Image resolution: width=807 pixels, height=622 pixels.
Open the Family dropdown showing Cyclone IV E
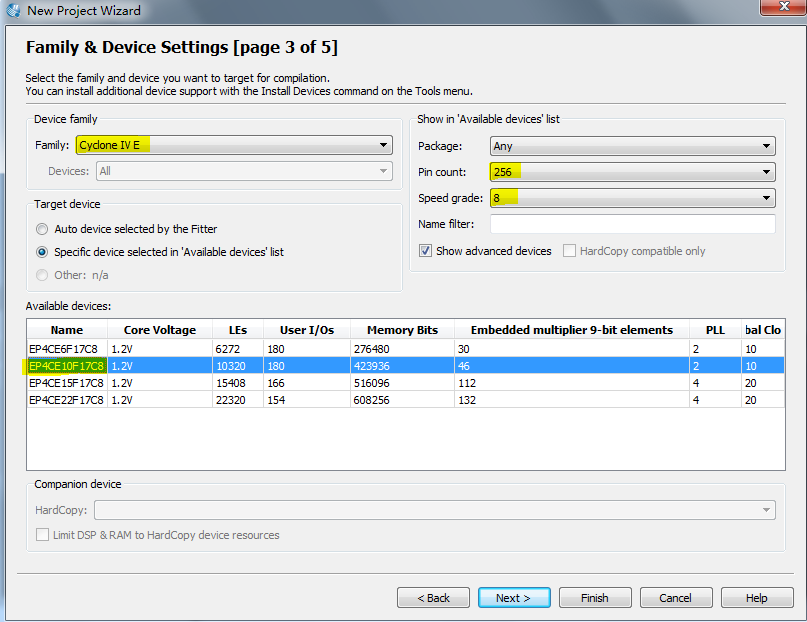coord(234,145)
